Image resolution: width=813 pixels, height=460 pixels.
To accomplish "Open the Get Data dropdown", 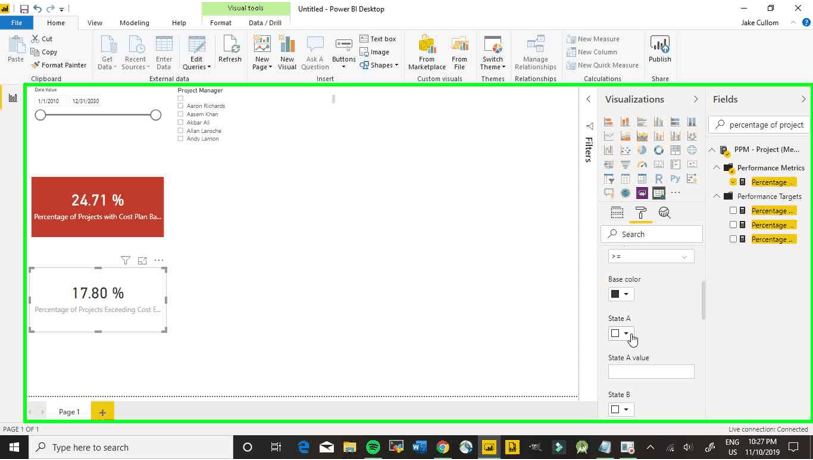I will click(x=107, y=53).
